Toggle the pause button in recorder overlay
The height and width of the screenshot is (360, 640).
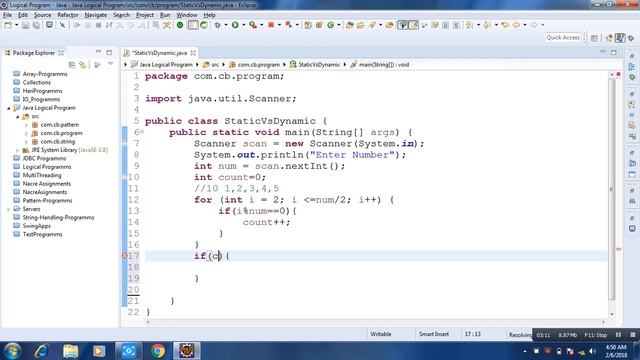pyautogui.click(x=619, y=335)
